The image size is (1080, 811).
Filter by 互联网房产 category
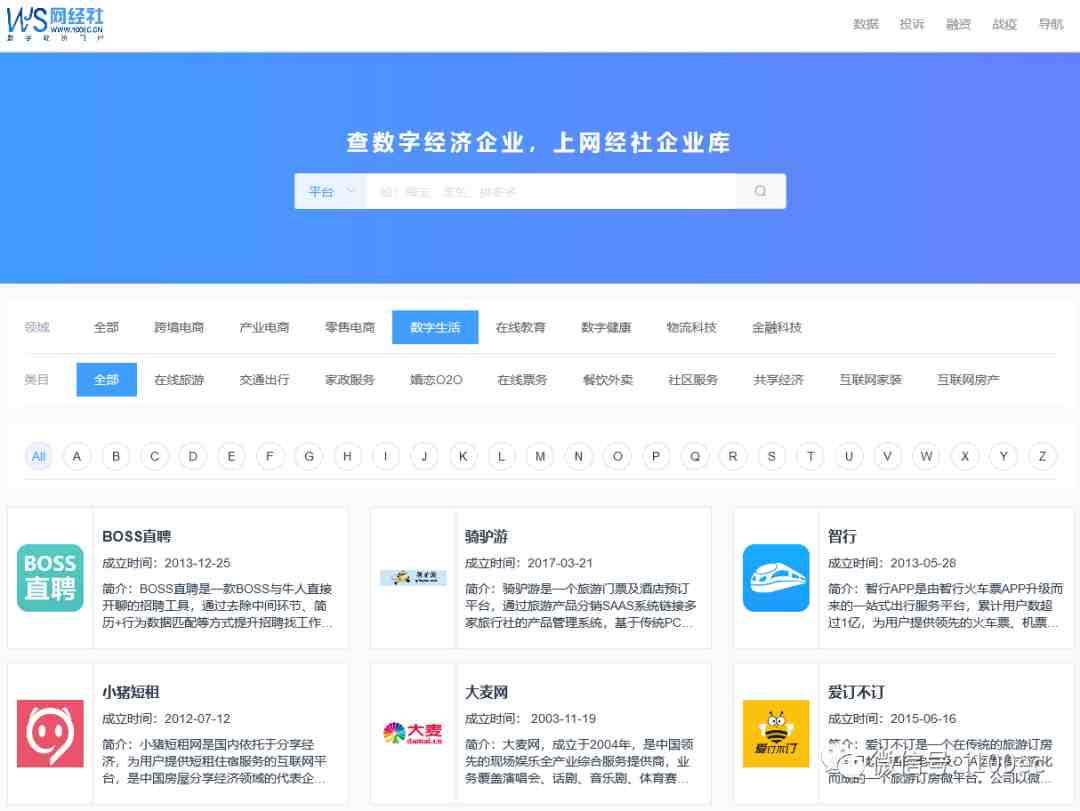[x=968, y=380]
